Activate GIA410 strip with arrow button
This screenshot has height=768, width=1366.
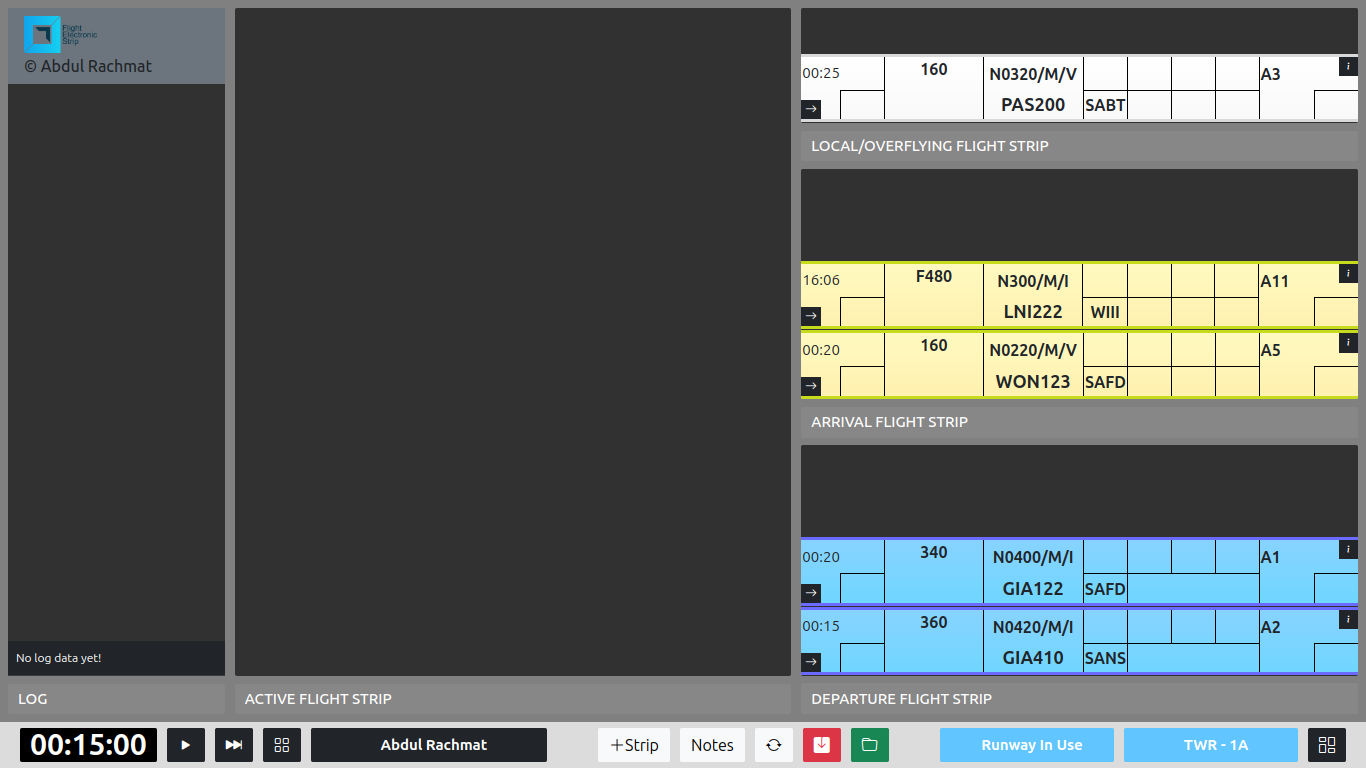811,662
